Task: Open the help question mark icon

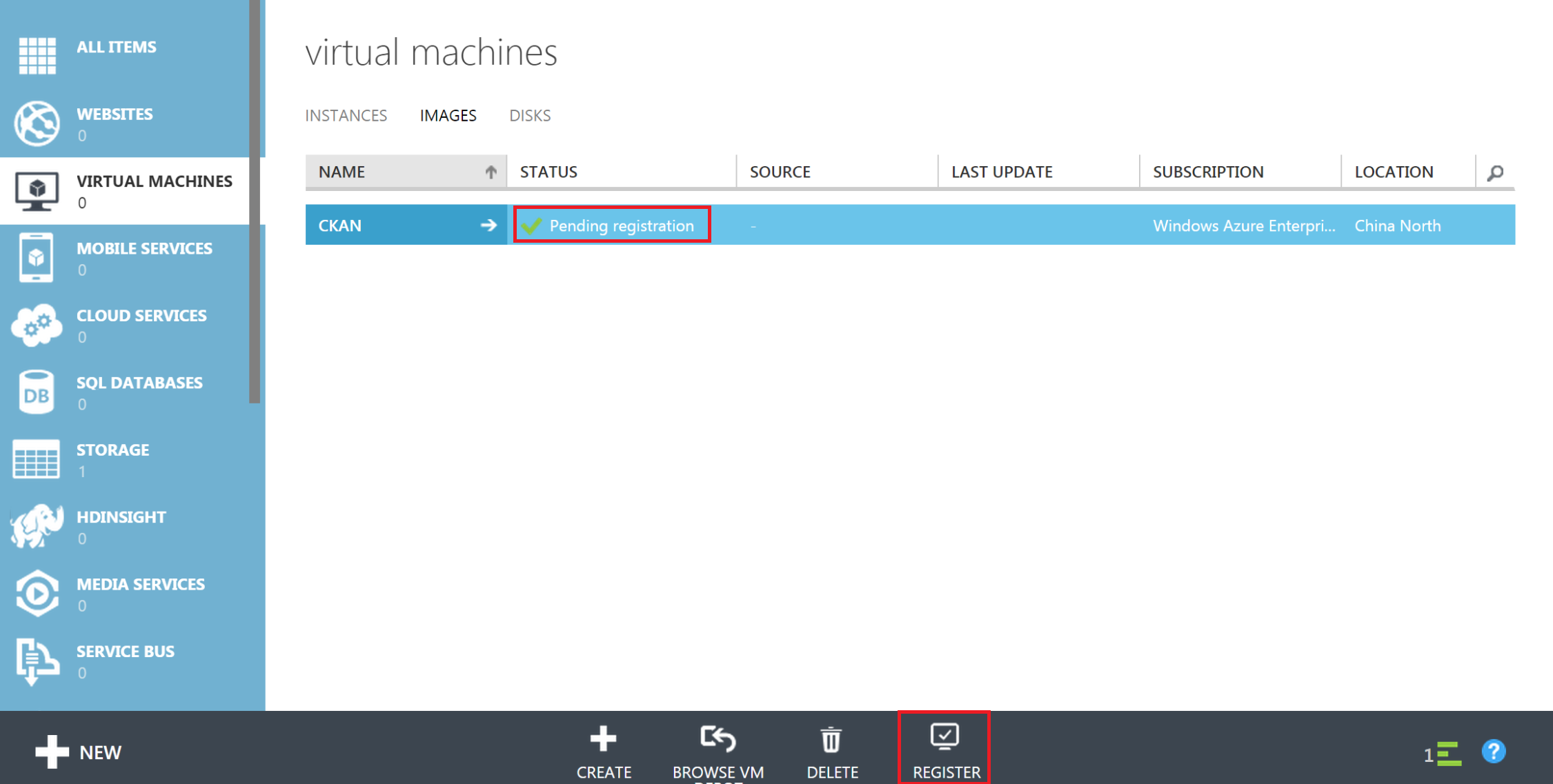Action: (1494, 752)
